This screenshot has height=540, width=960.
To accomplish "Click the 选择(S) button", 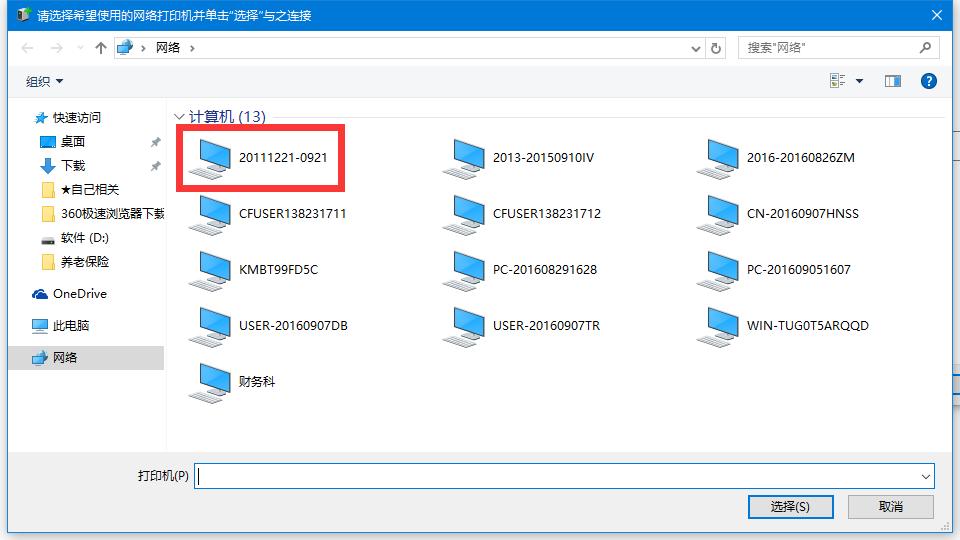I will tap(790, 507).
